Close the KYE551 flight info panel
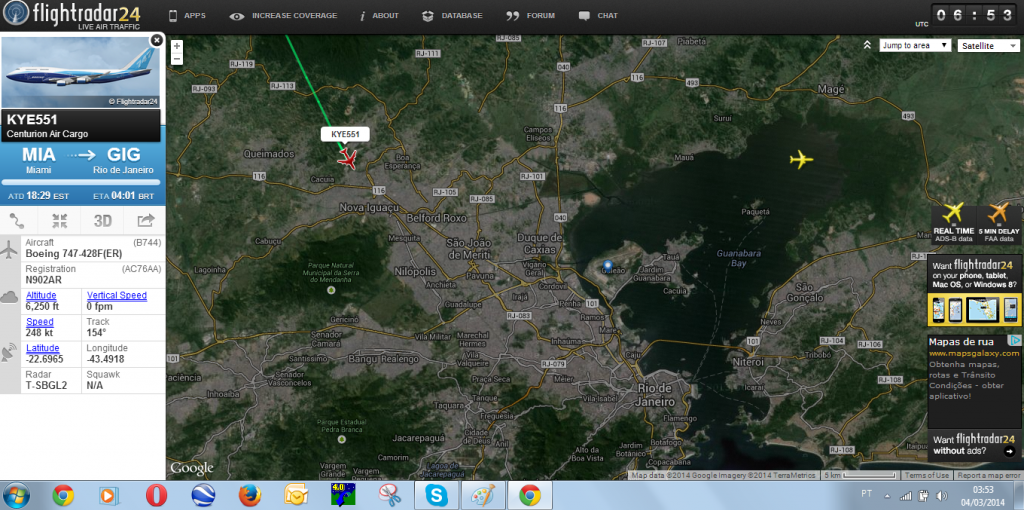 (156, 40)
